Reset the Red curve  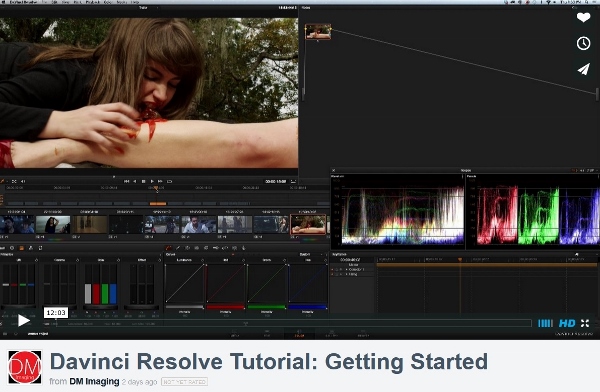(244, 260)
